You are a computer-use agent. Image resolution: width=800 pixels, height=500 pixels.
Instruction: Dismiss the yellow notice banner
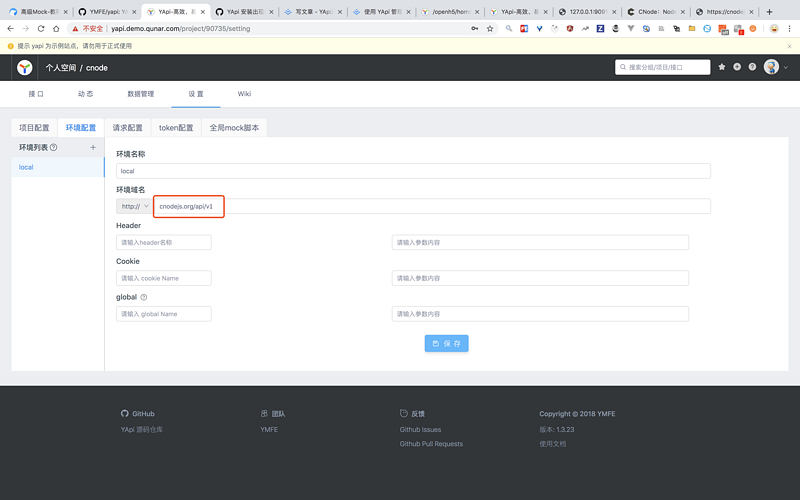pyautogui.click(x=789, y=46)
